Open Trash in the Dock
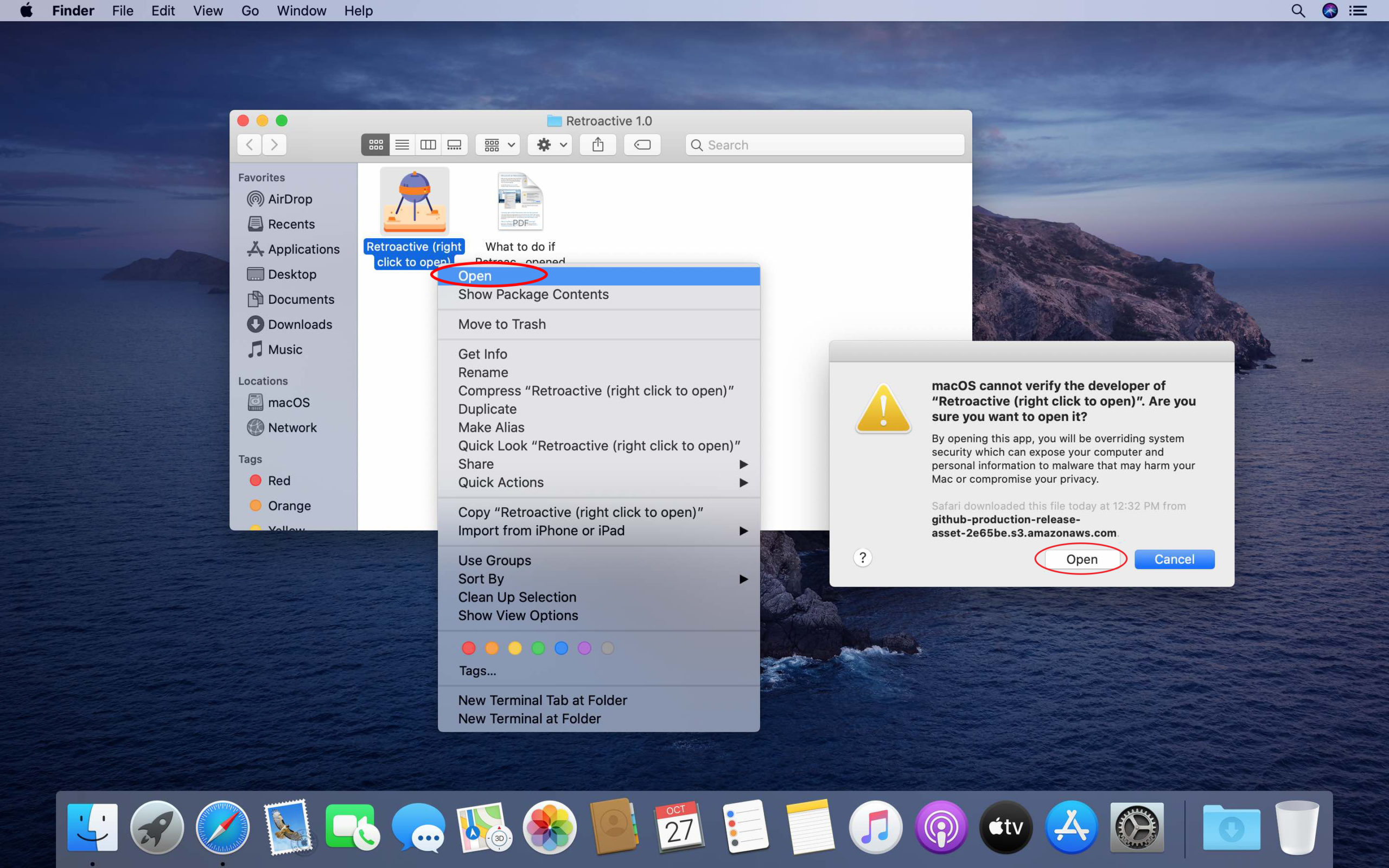 tap(1297, 827)
